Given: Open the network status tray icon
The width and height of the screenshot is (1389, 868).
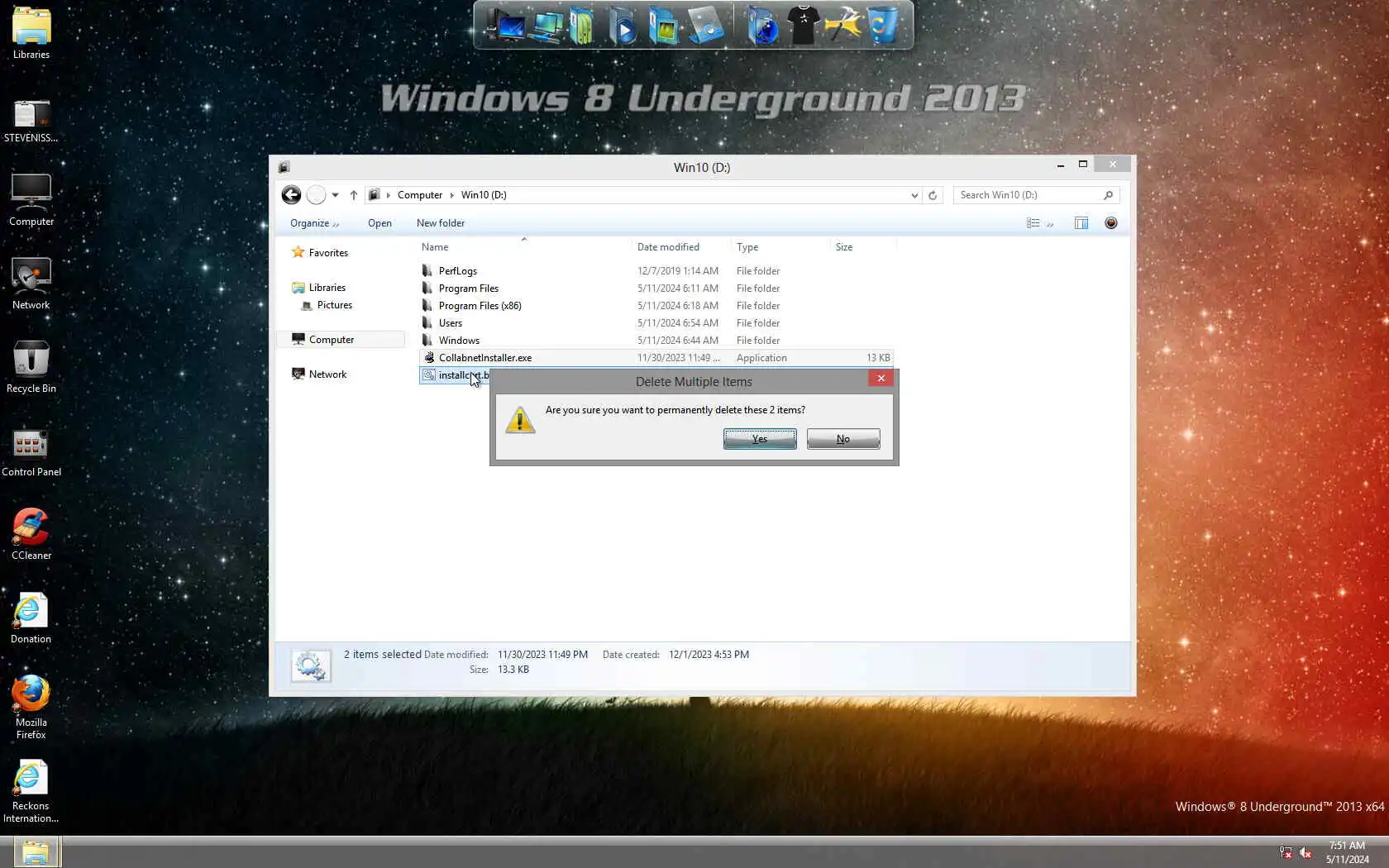Looking at the screenshot, I should pyautogui.click(x=1286, y=852).
